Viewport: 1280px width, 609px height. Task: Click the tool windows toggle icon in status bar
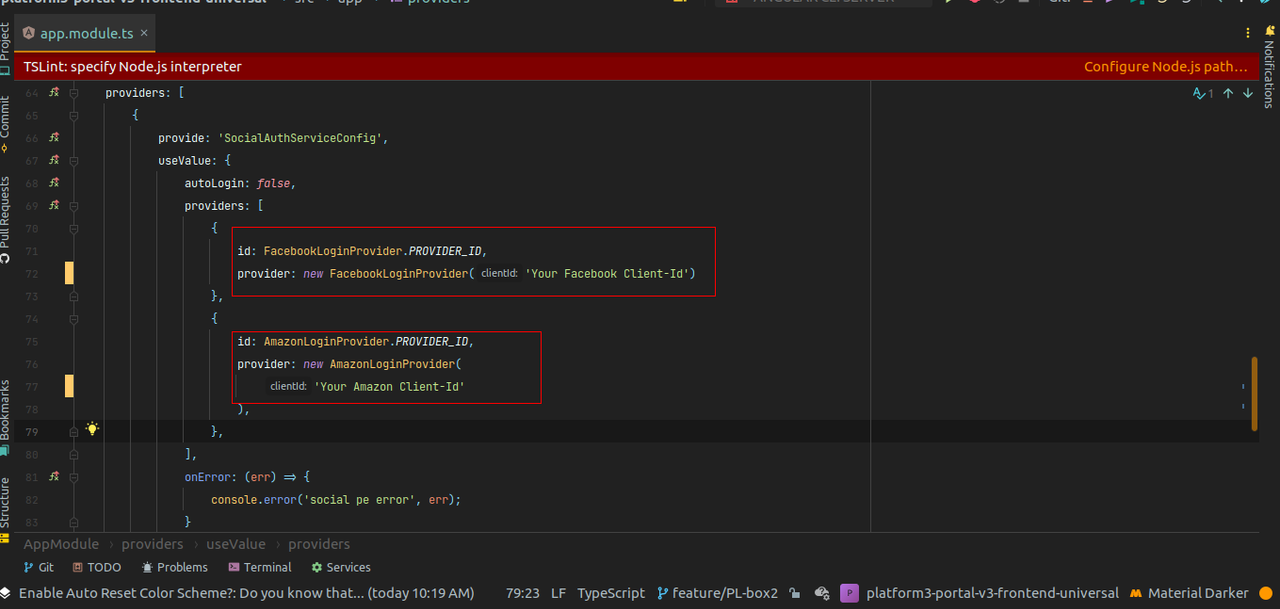pyautogui.click(x=5, y=593)
